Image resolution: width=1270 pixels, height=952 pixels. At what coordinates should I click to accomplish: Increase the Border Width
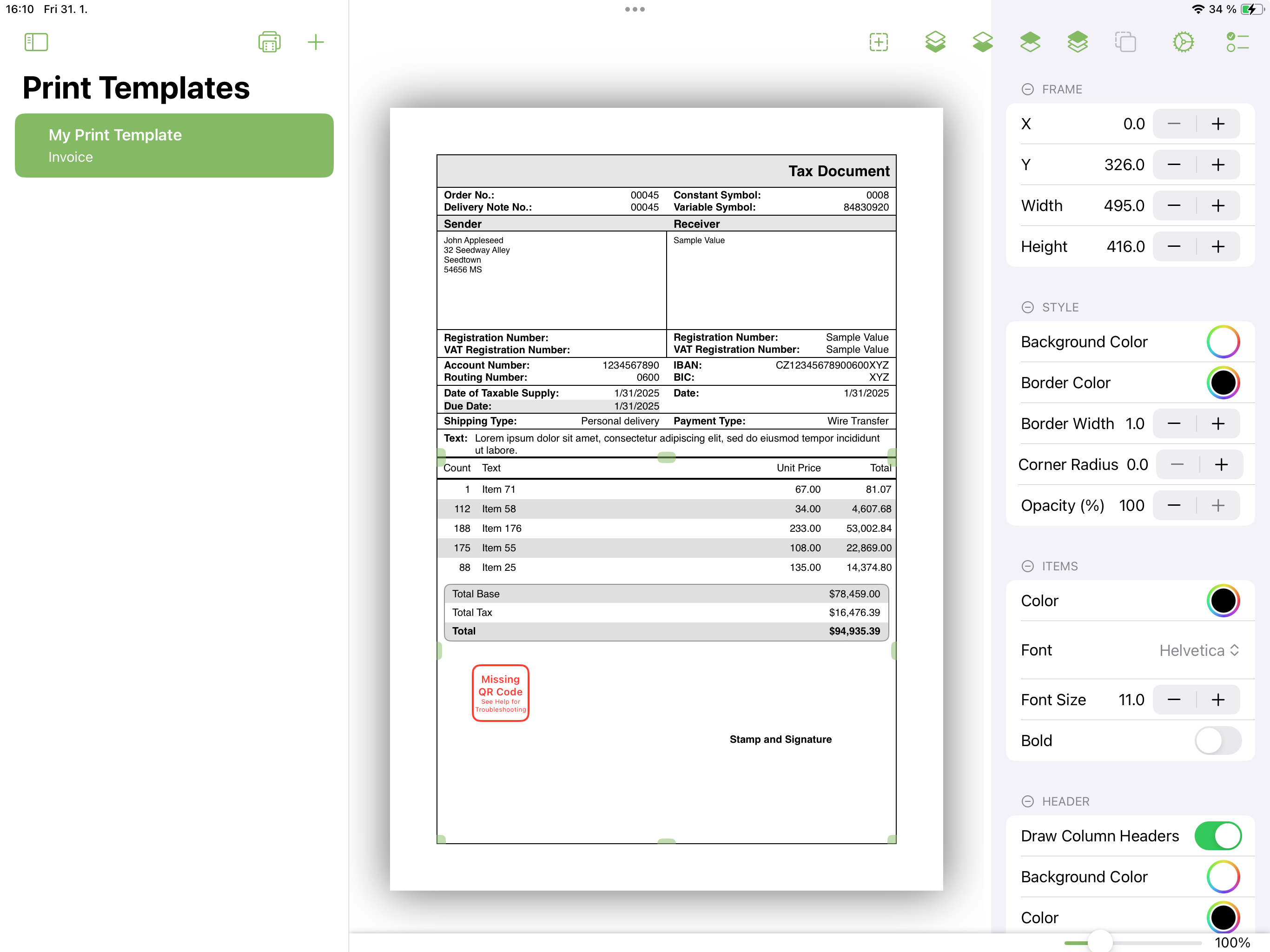pyautogui.click(x=1218, y=424)
